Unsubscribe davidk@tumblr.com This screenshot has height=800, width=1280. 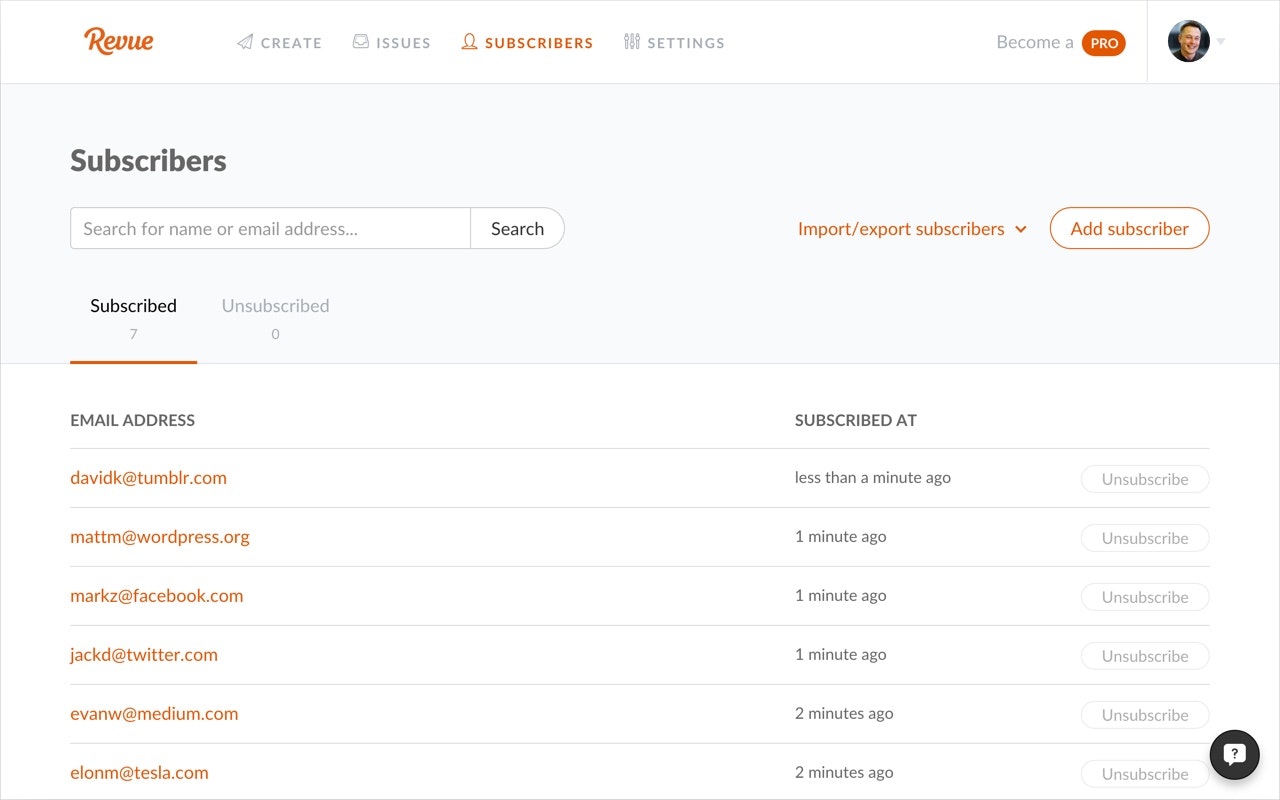coord(1145,479)
